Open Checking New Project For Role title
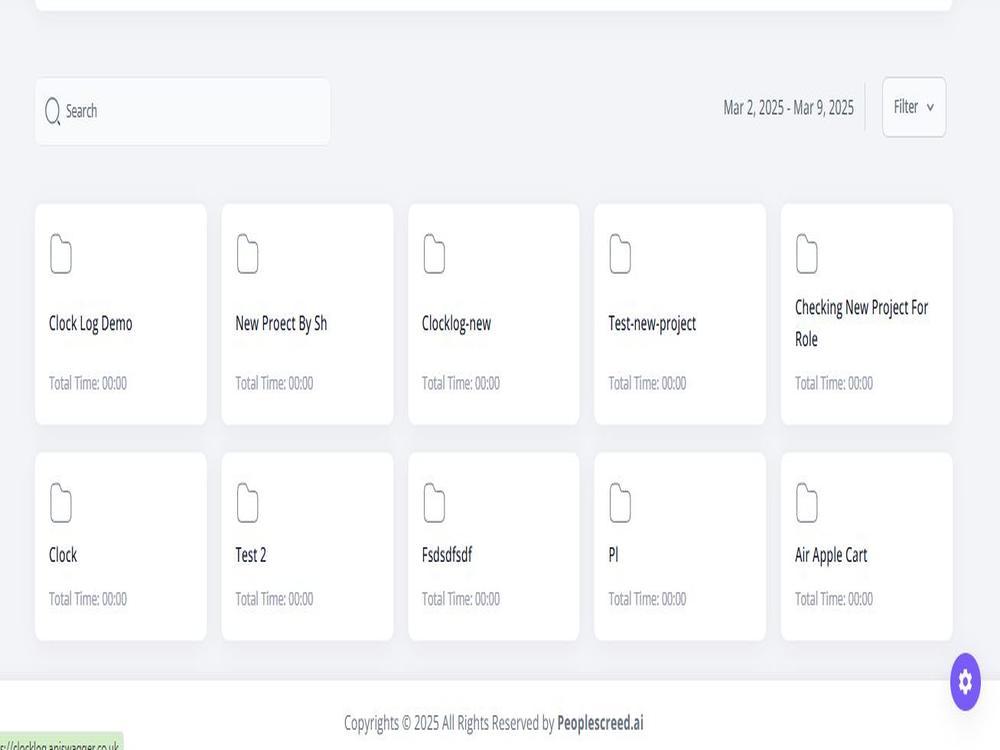 (x=861, y=323)
